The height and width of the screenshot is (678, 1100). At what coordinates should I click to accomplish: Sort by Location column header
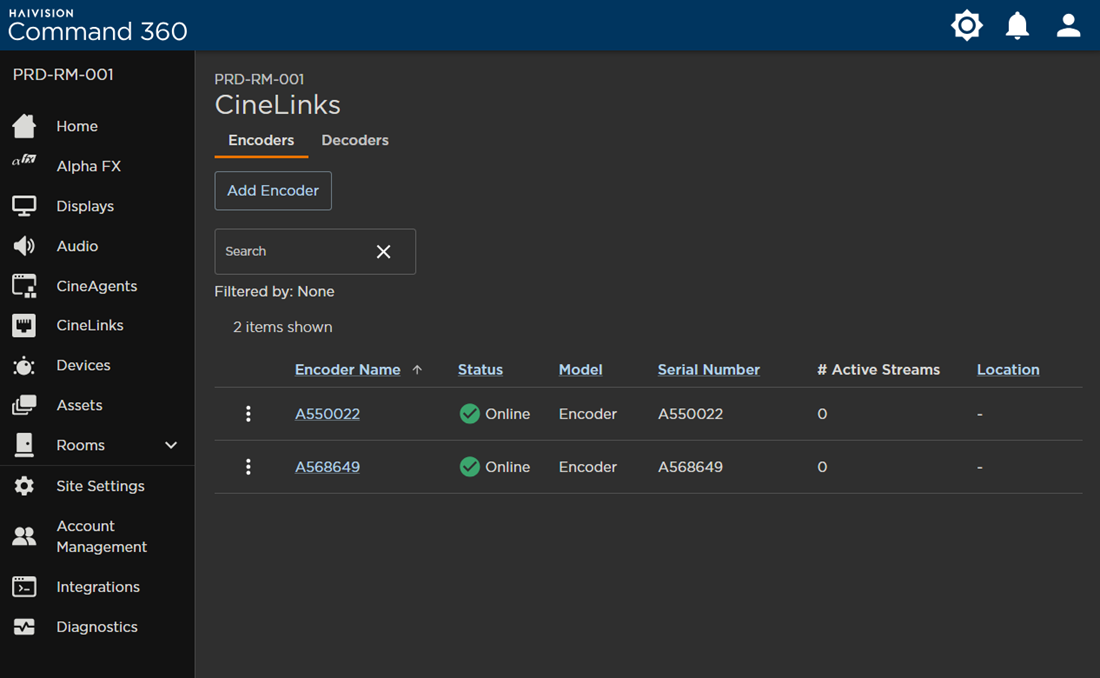pyautogui.click(x=1008, y=370)
